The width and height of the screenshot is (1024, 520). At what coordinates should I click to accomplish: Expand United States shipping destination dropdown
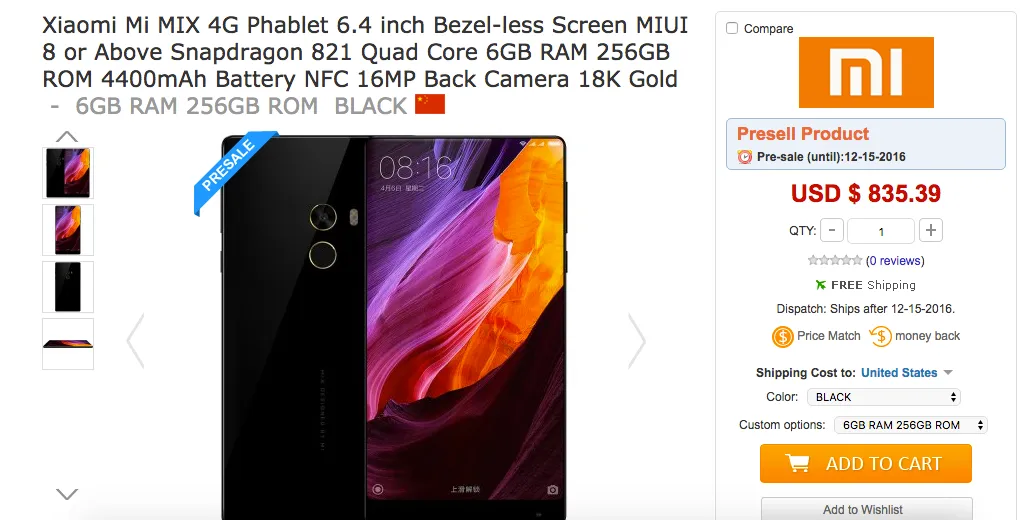click(906, 372)
